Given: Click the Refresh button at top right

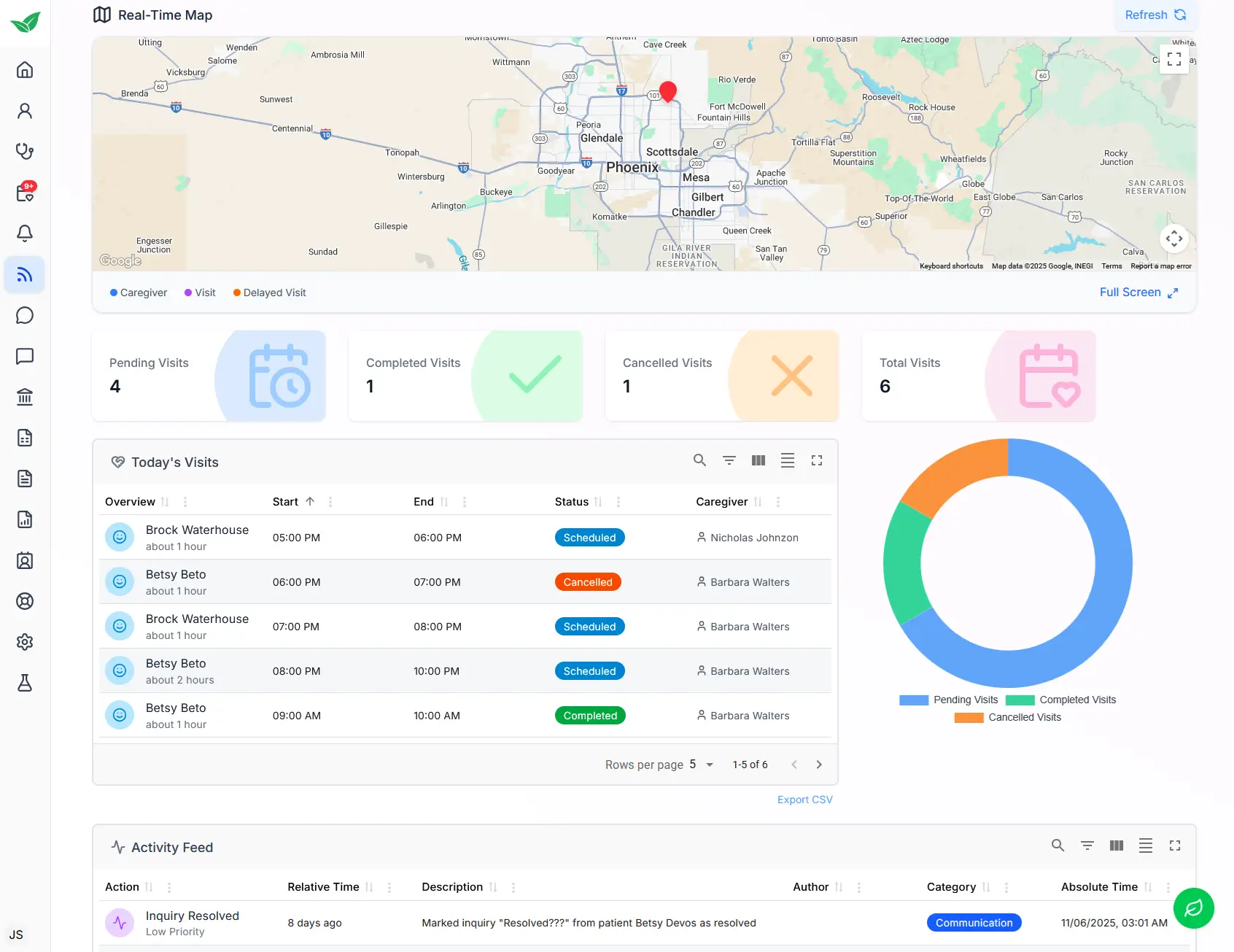Looking at the screenshot, I should click(x=1155, y=15).
